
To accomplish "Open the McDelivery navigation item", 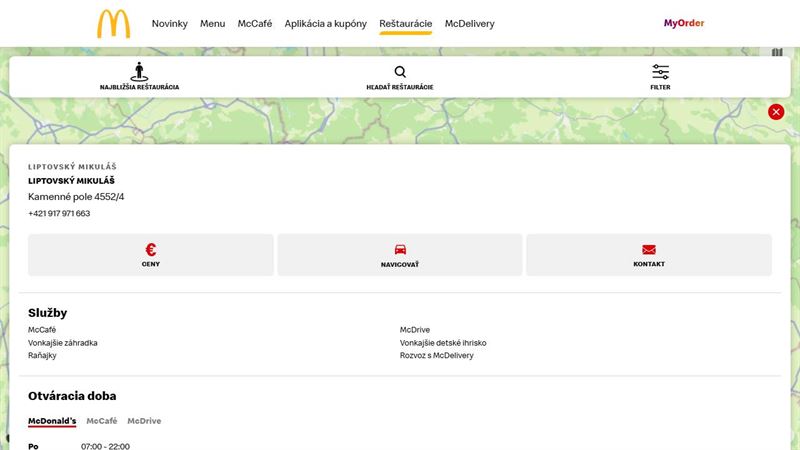I will coord(469,23).
